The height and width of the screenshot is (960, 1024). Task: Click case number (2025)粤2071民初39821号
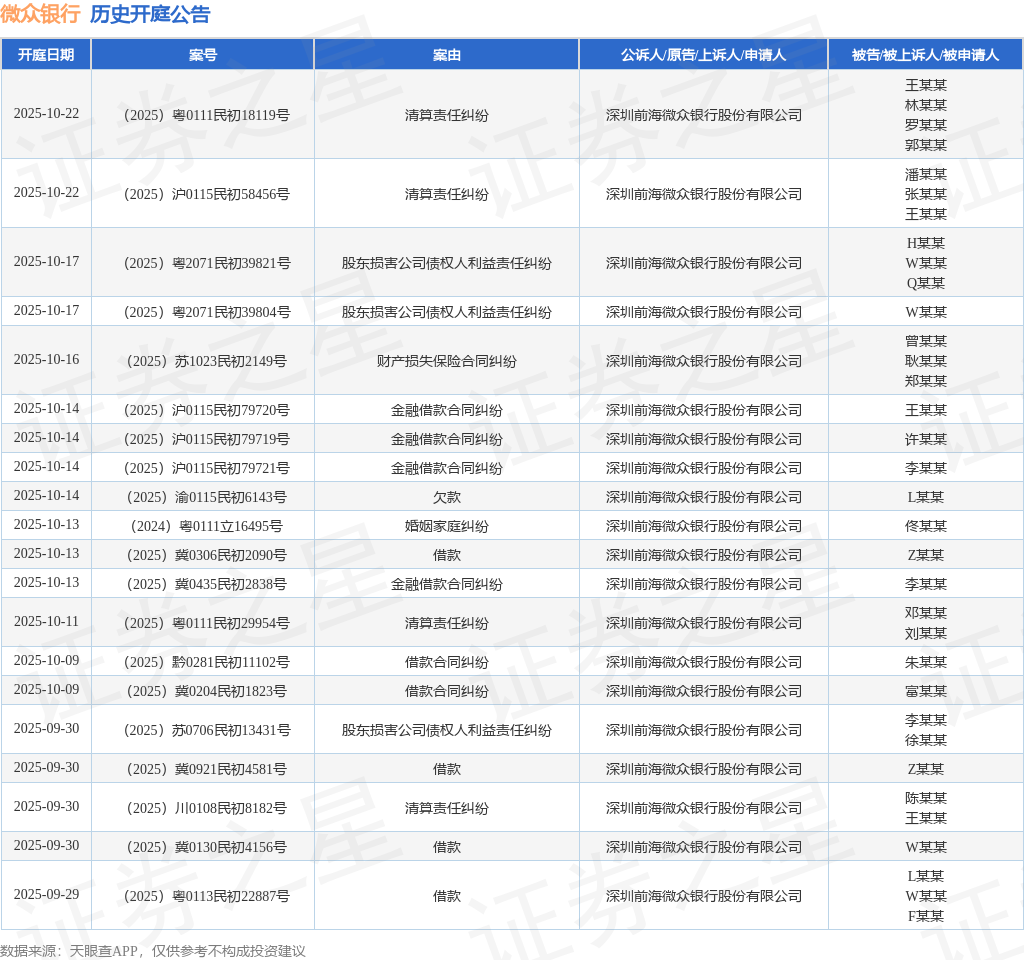[206, 263]
